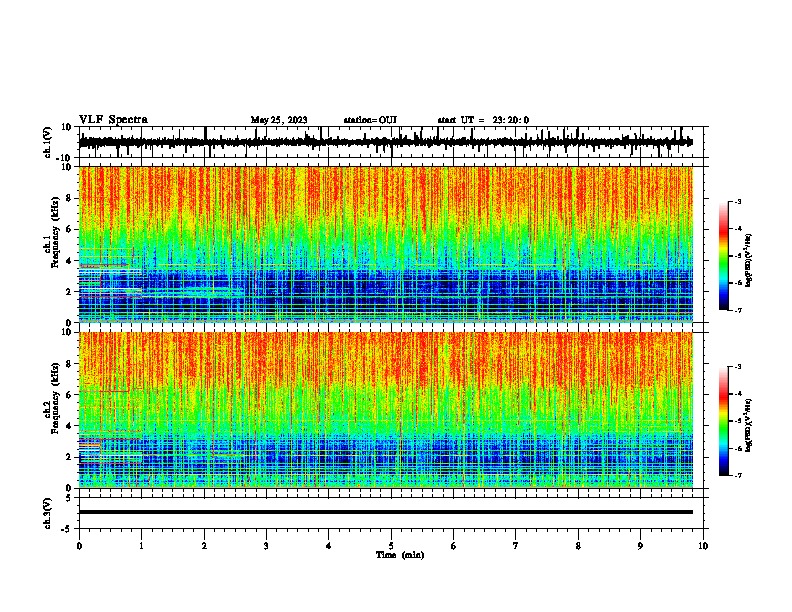Image resolution: width=792 pixels, height=612 pixels.
Task: Click the time axis tick label '1'
Action: tap(141, 546)
